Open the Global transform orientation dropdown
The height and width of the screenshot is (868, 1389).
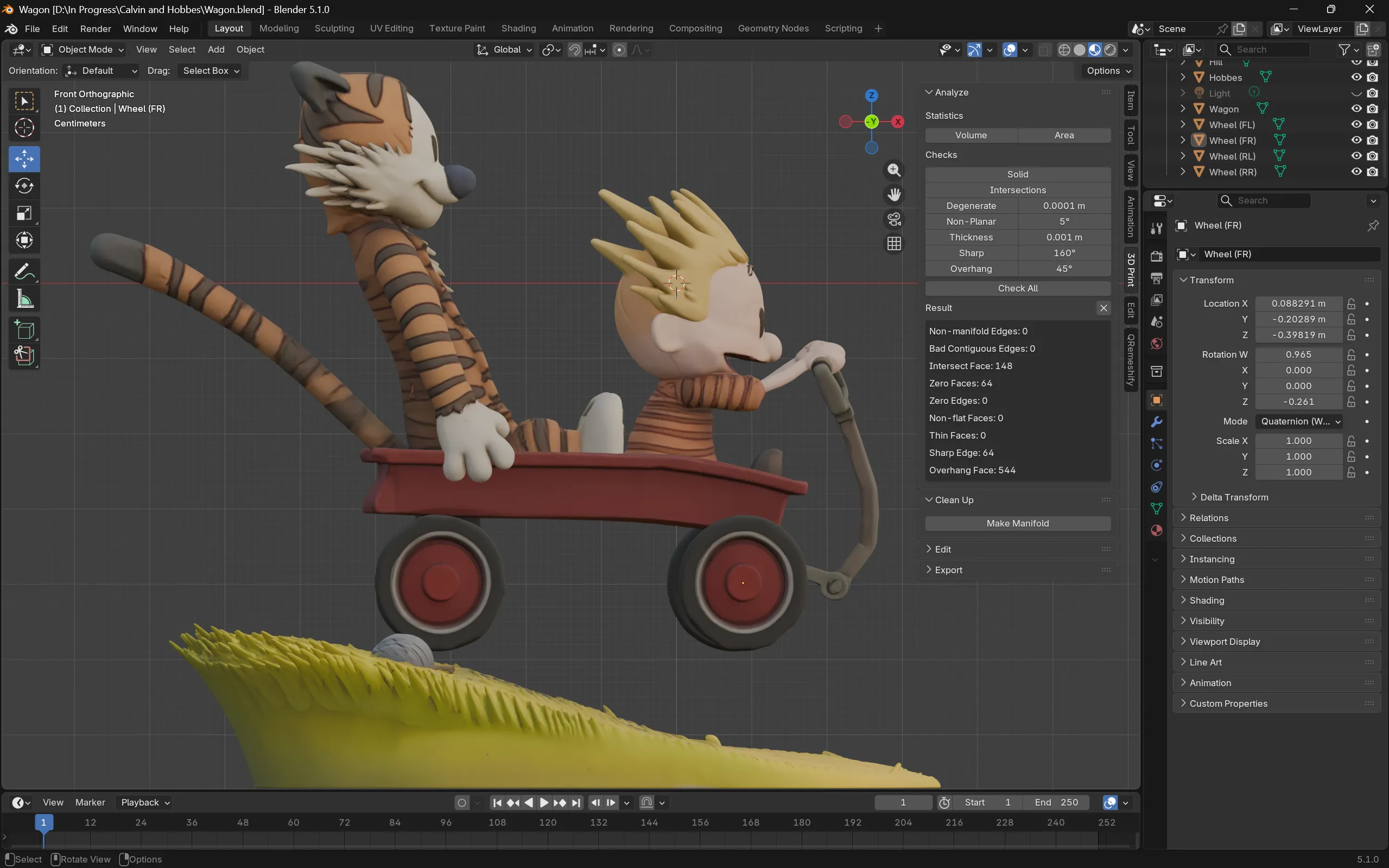click(504, 50)
